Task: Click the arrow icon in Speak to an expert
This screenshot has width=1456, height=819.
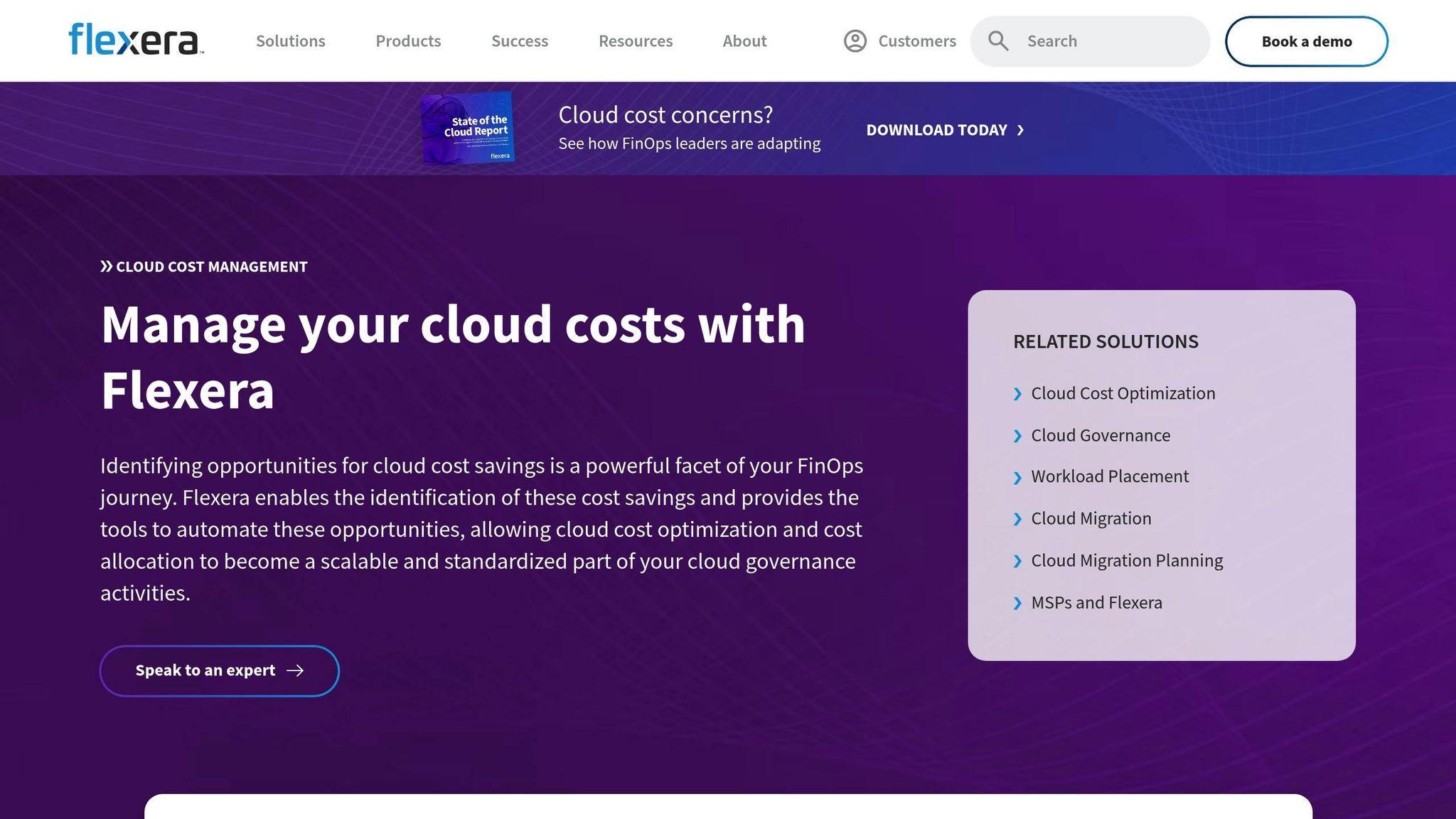Action: (x=295, y=670)
